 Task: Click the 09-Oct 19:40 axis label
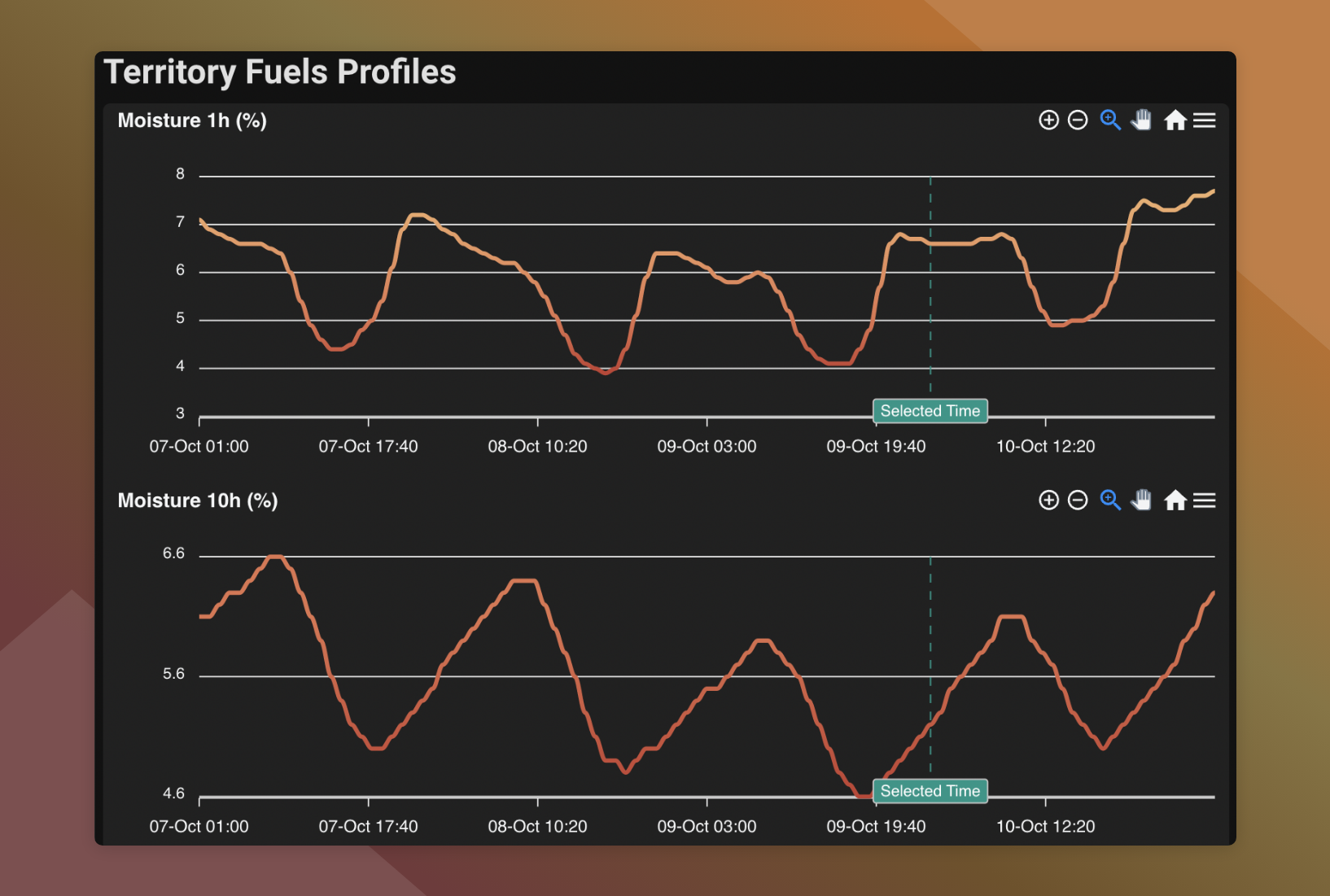click(875, 446)
